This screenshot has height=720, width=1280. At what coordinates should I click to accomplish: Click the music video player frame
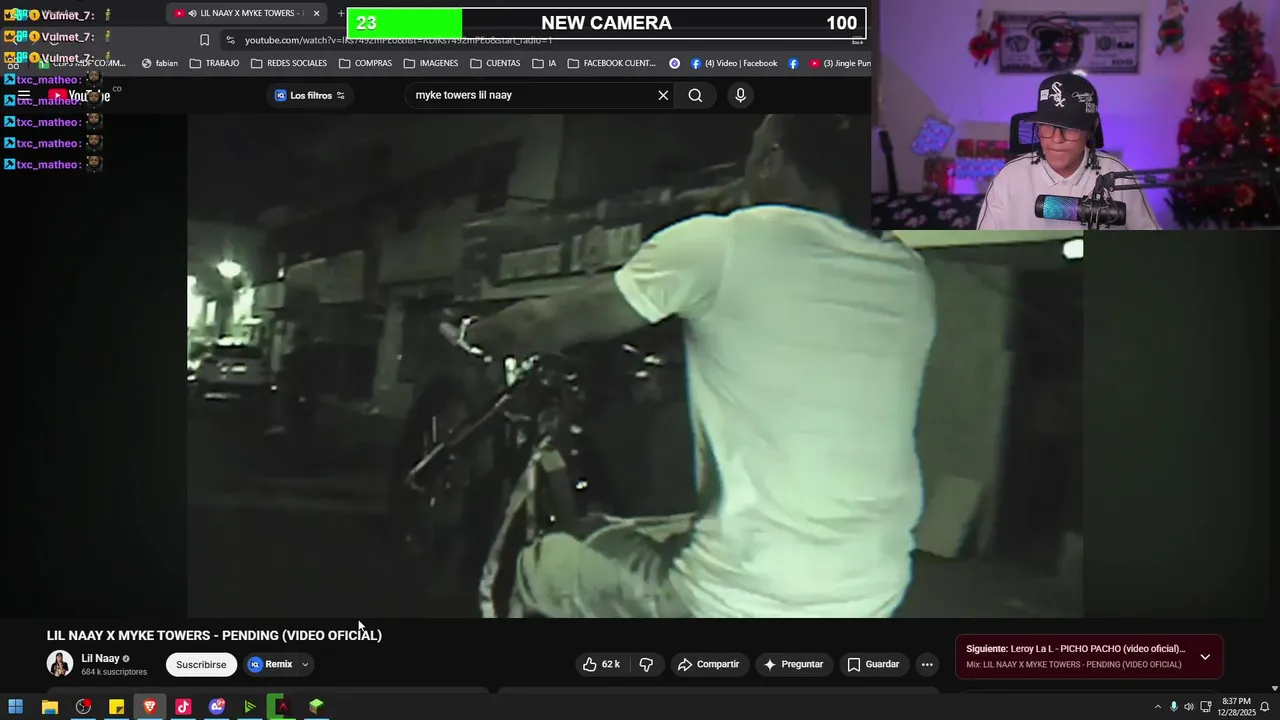[635, 366]
